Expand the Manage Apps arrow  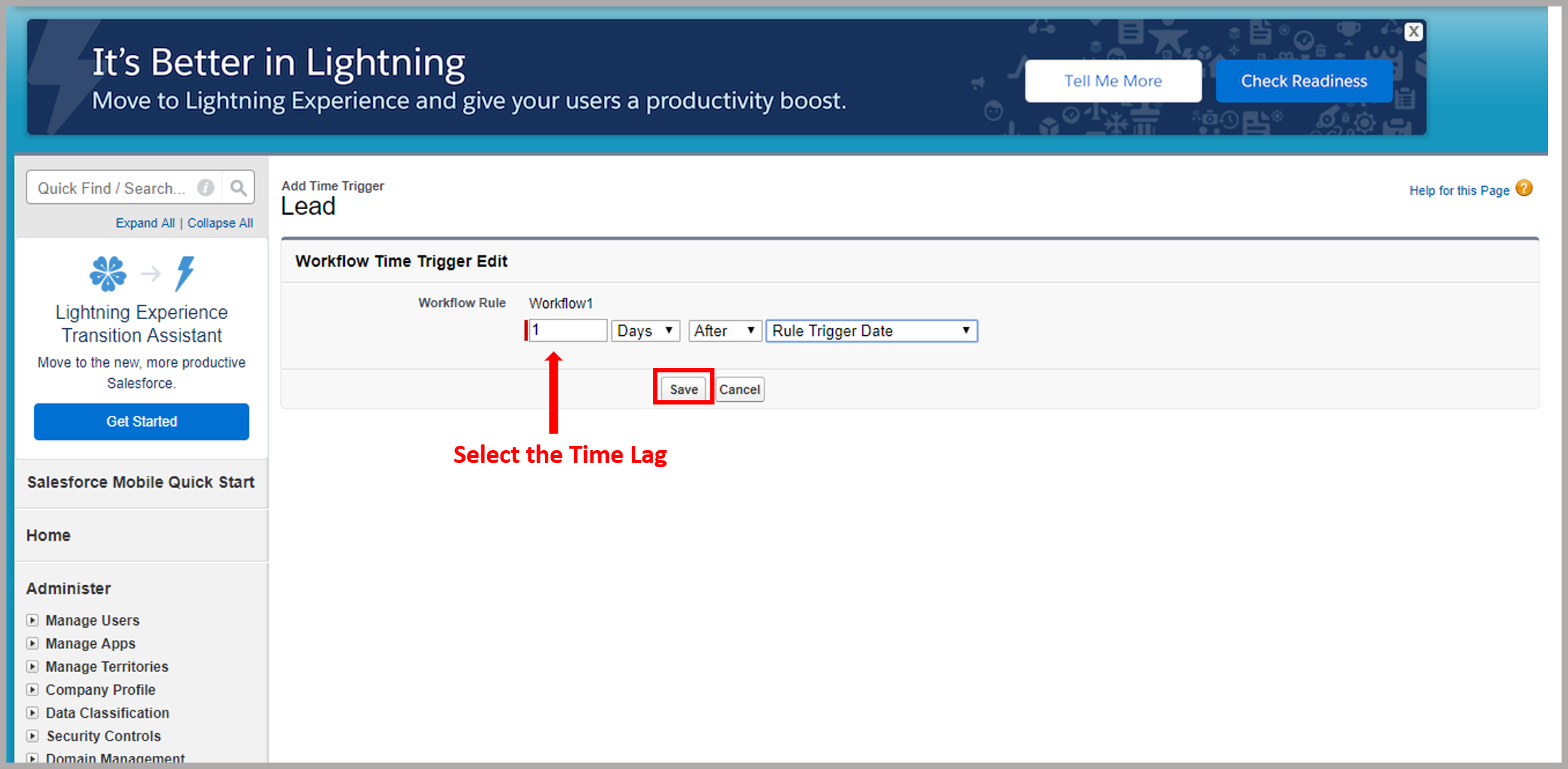tap(33, 643)
